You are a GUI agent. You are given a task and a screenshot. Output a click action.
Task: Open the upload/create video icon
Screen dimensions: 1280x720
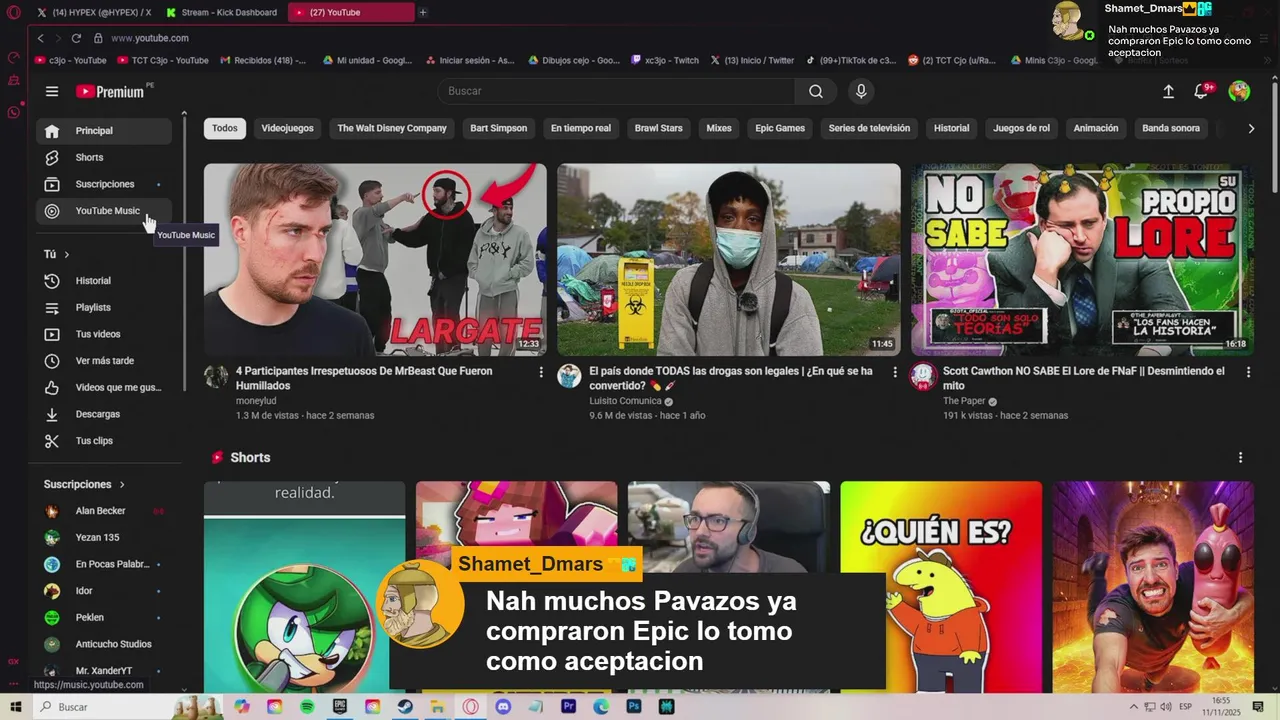1168,91
